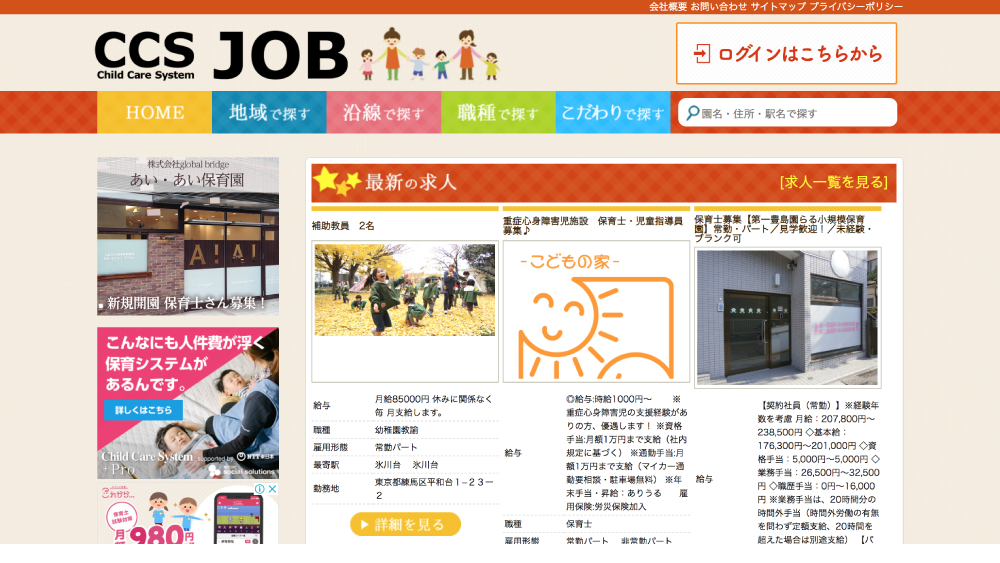Click the login arrow icon
The height and width of the screenshot is (563, 1000).
702,54
